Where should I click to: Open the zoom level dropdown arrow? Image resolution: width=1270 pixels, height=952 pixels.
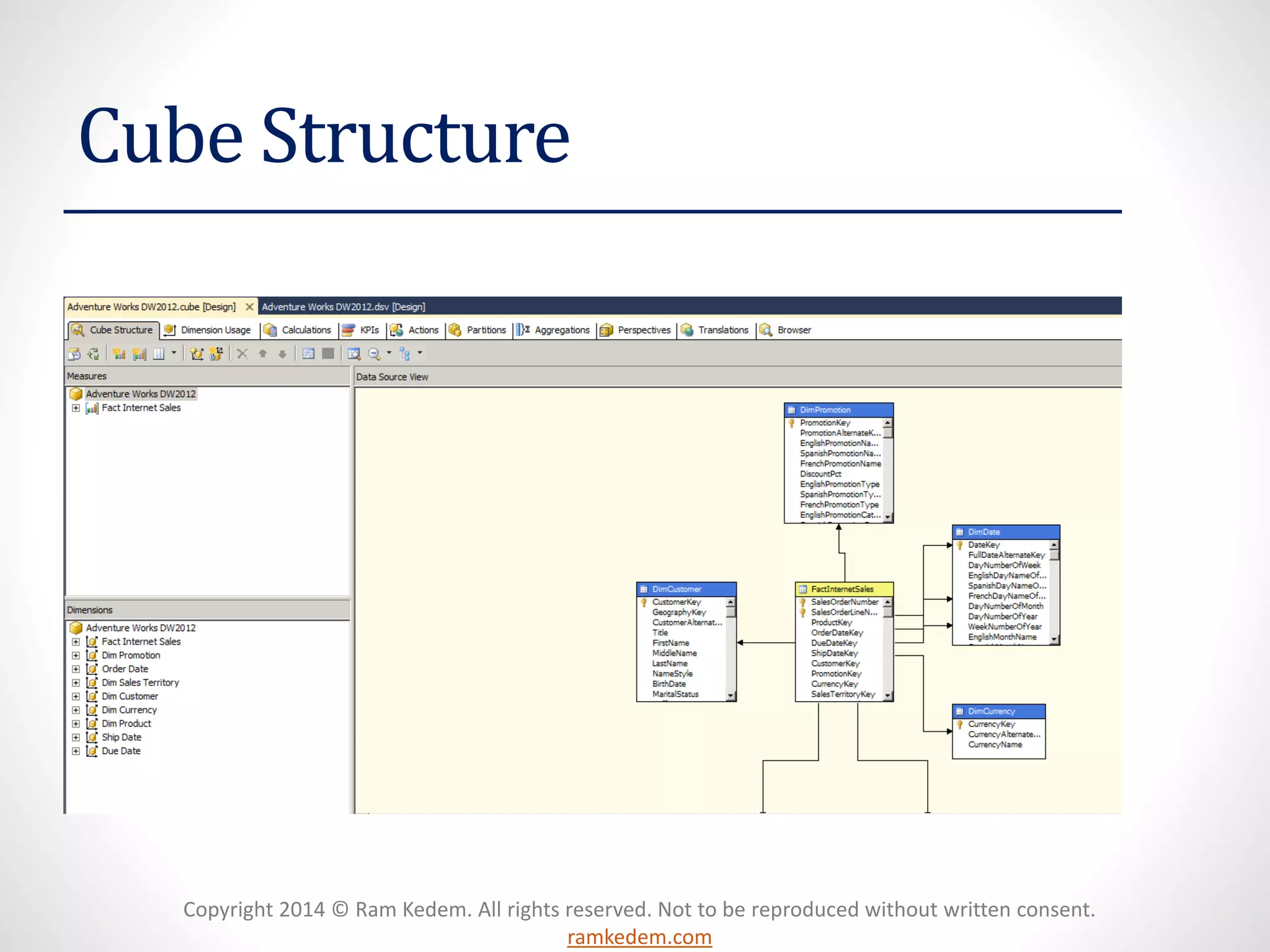pyautogui.click(x=389, y=353)
